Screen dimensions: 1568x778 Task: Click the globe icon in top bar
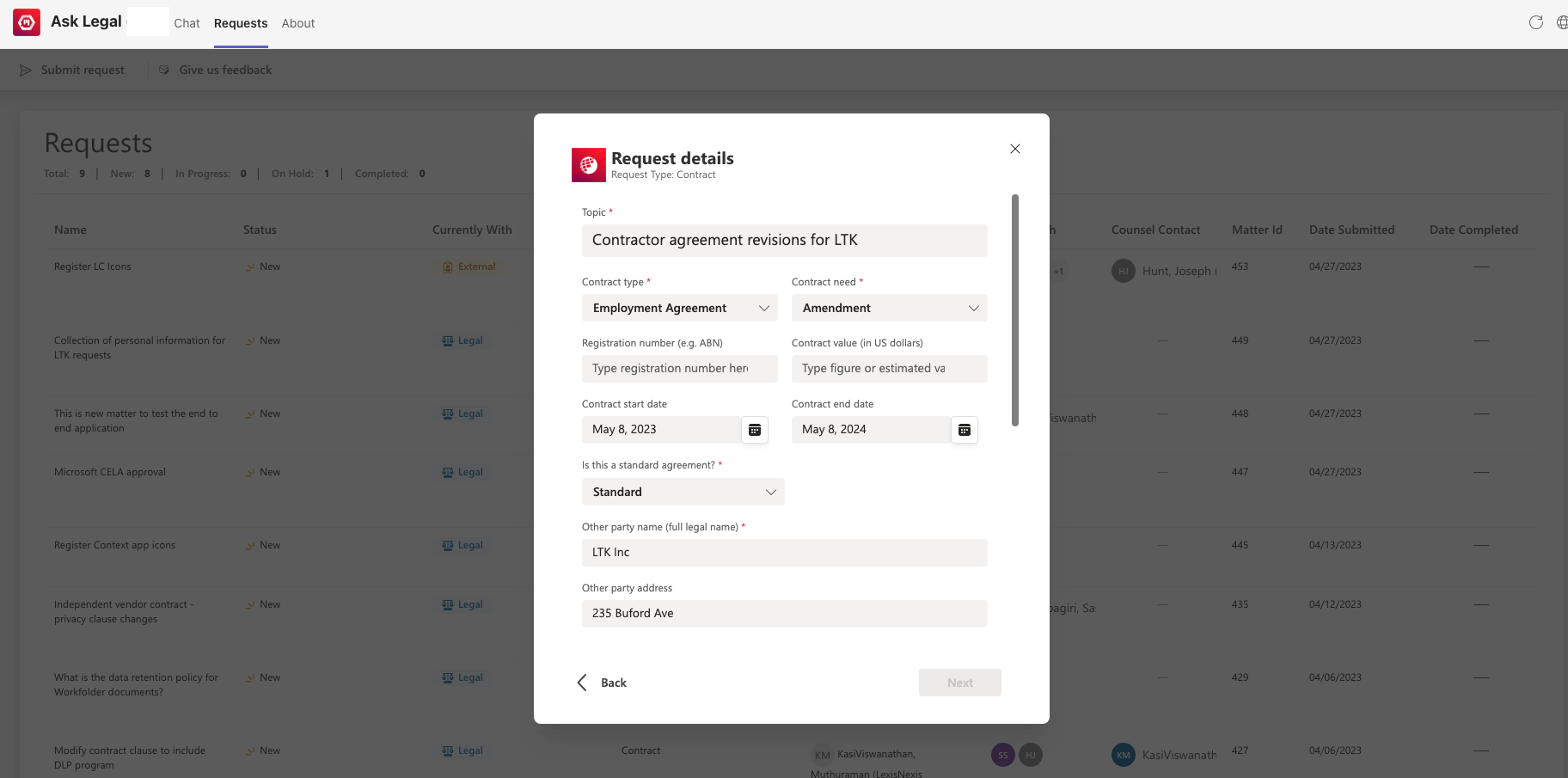[x=1562, y=22]
